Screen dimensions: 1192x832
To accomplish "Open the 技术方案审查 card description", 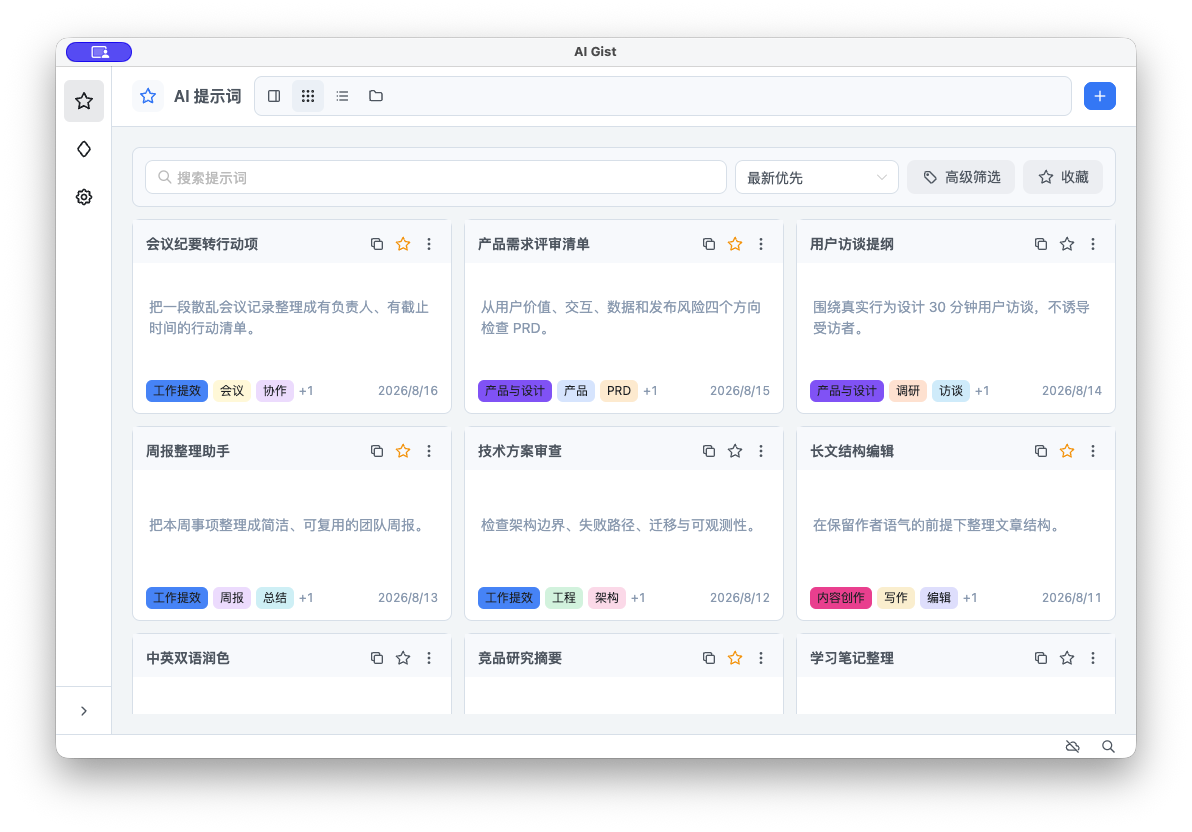I will click(620, 526).
